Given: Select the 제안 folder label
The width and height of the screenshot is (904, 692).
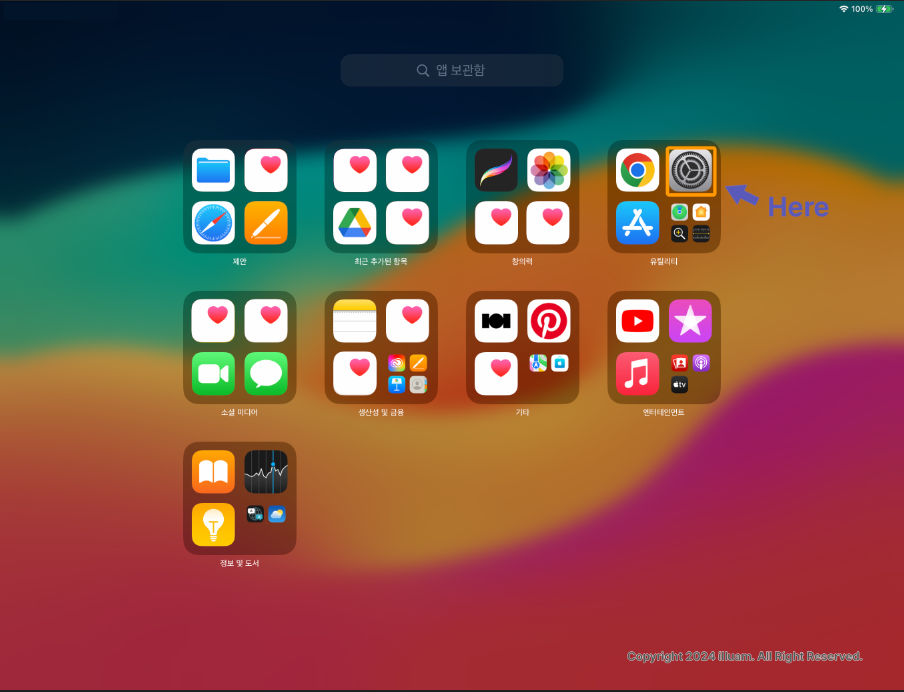Looking at the screenshot, I should (240, 261).
